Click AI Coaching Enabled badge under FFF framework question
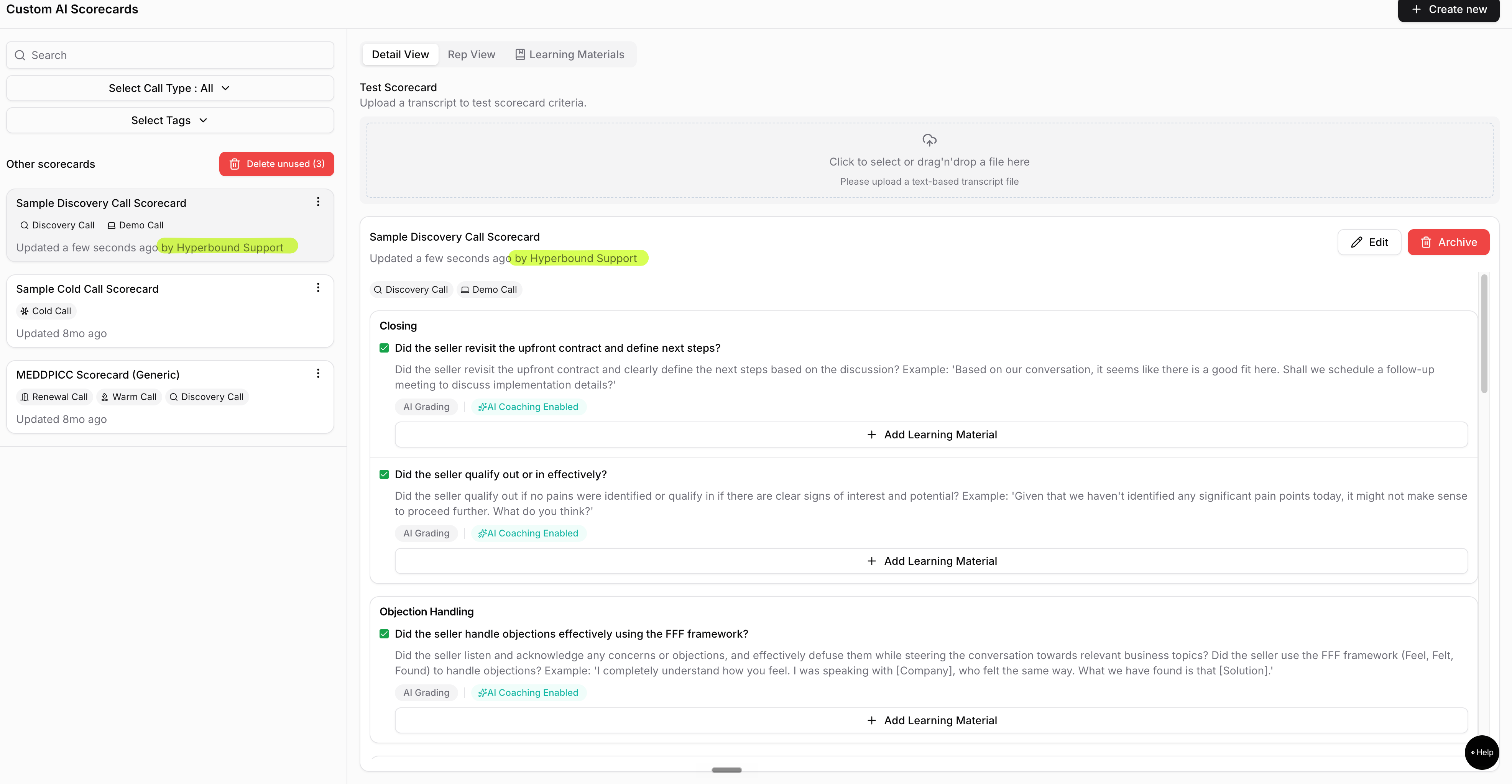The height and width of the screenshot is (784, 1512). point(528,692)
